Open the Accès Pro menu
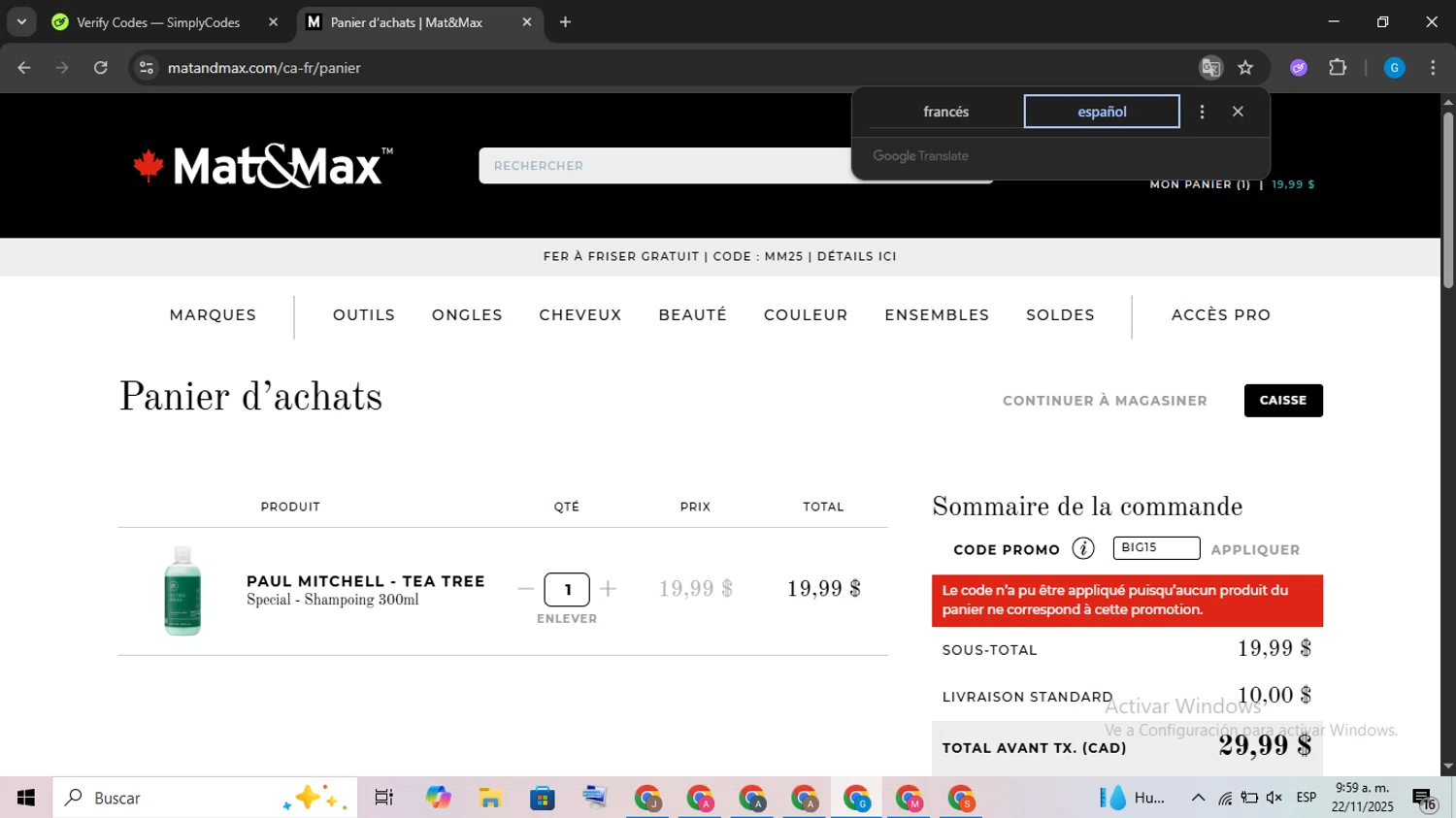The width and height of the screenshot is (1456, 818). click(1221, 315)
